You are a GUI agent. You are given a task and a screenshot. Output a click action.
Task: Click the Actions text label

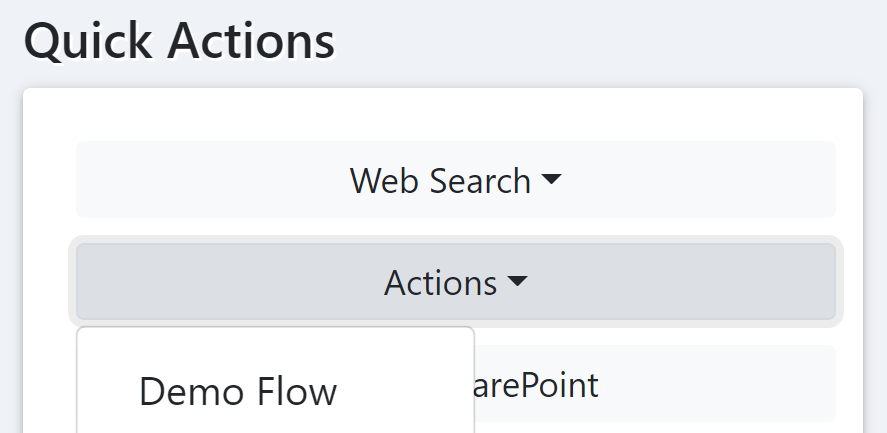click(x=440, y=283)
